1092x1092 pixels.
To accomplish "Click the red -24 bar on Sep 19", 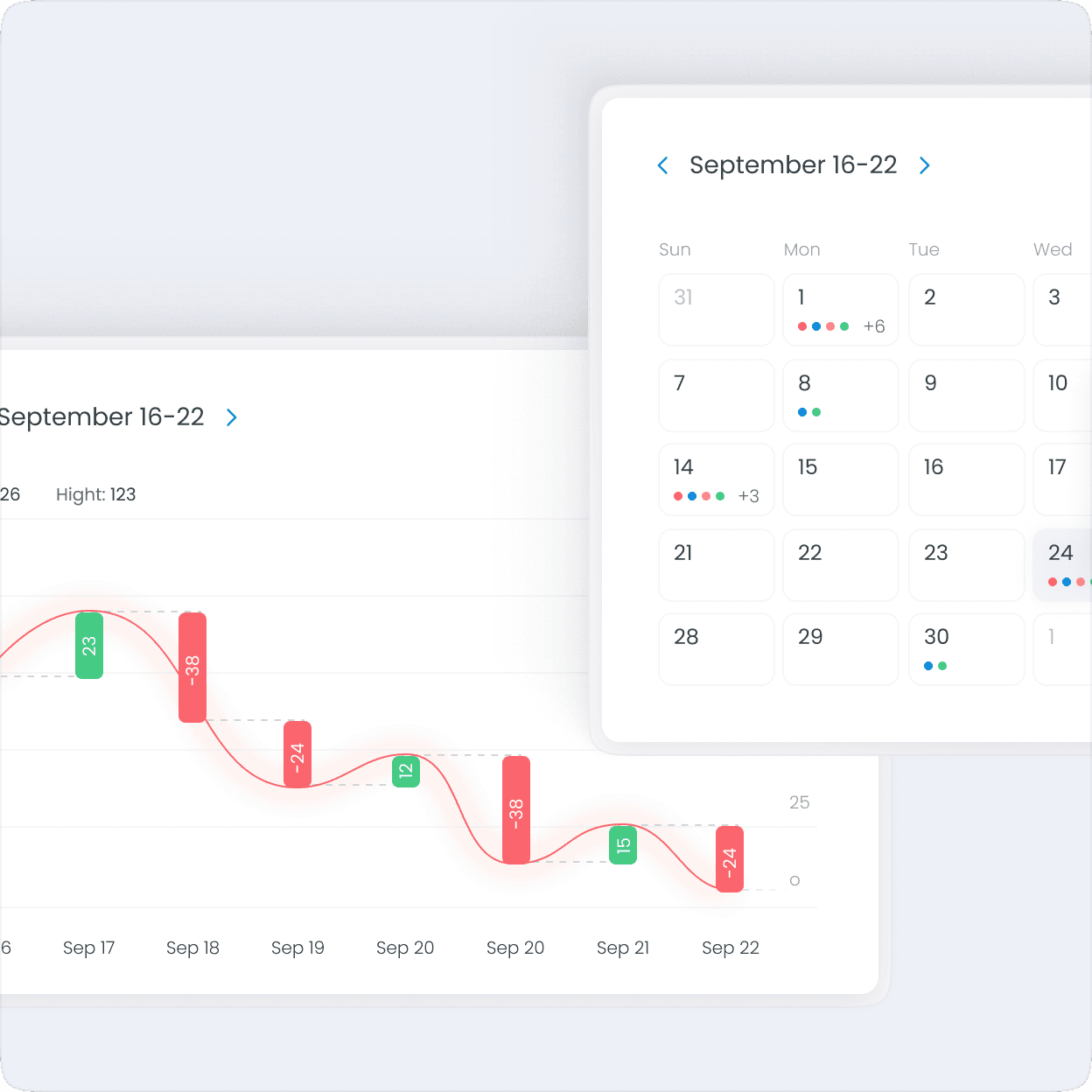I will [297, 753].
